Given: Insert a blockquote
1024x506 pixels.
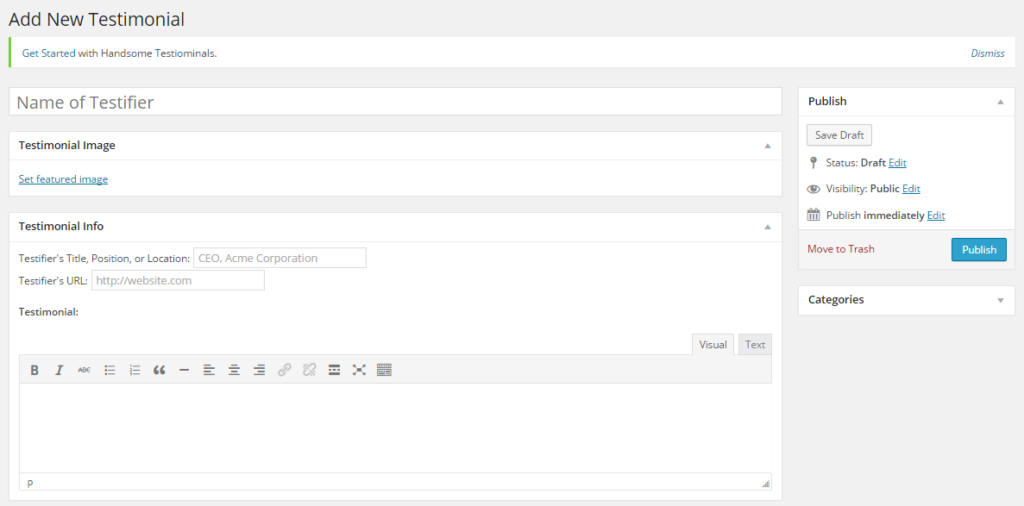Looking at the screenshot, I should point(159,370).
